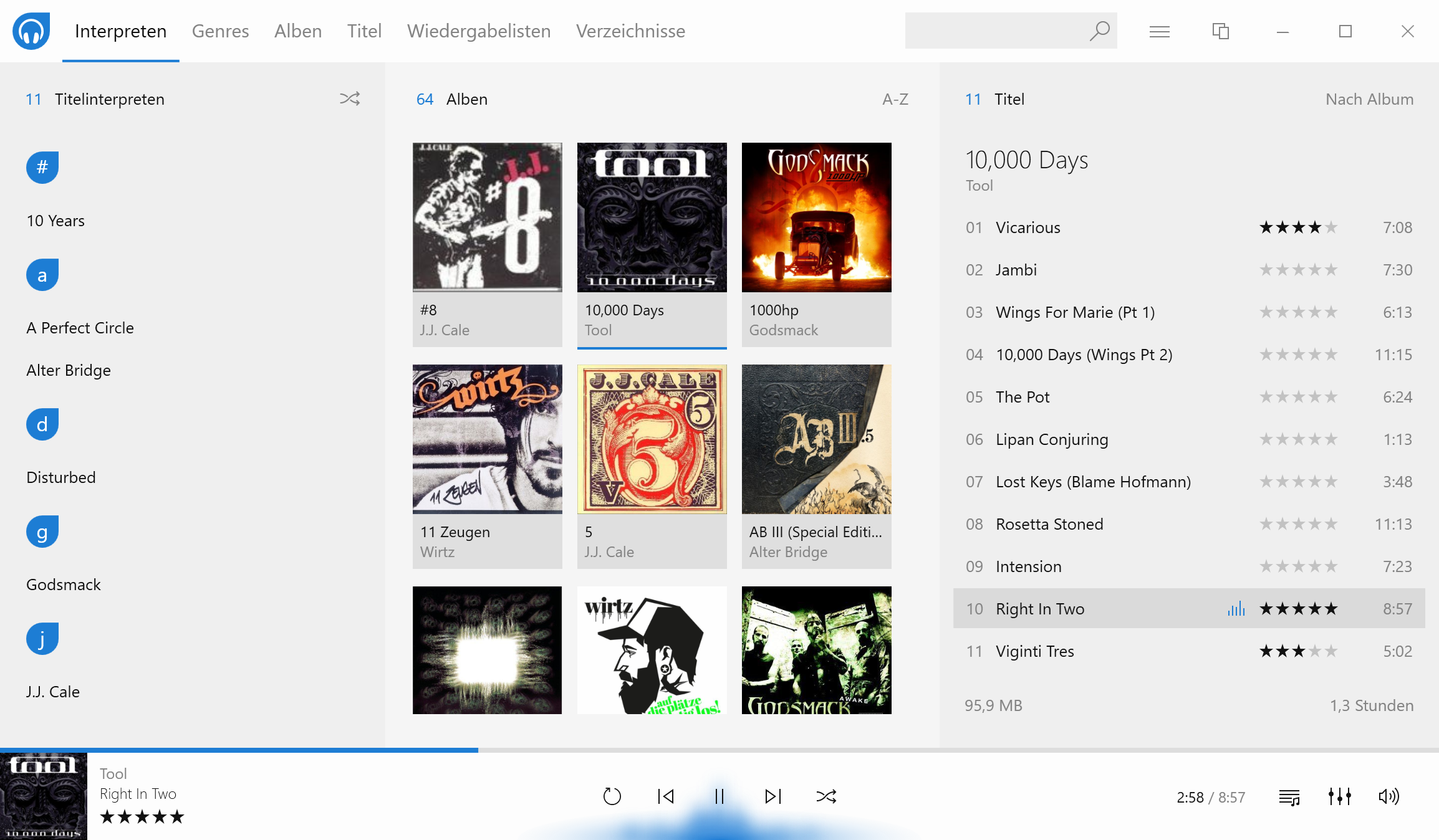The width and height of the screenshot is (1439, 840).
Task: Switch to the Alben tab
Action: 298,31
